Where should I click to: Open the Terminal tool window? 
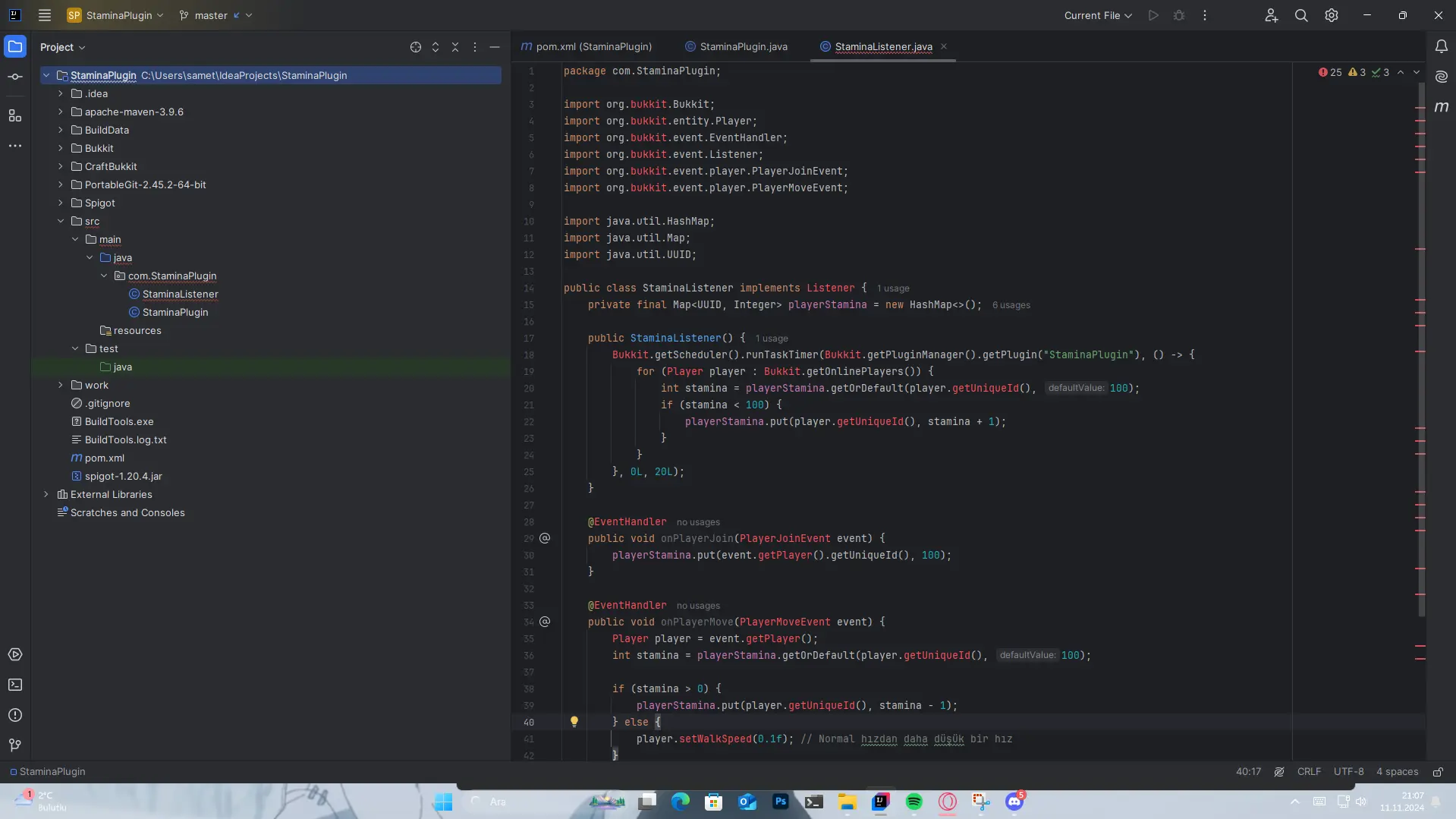(15, 685)
